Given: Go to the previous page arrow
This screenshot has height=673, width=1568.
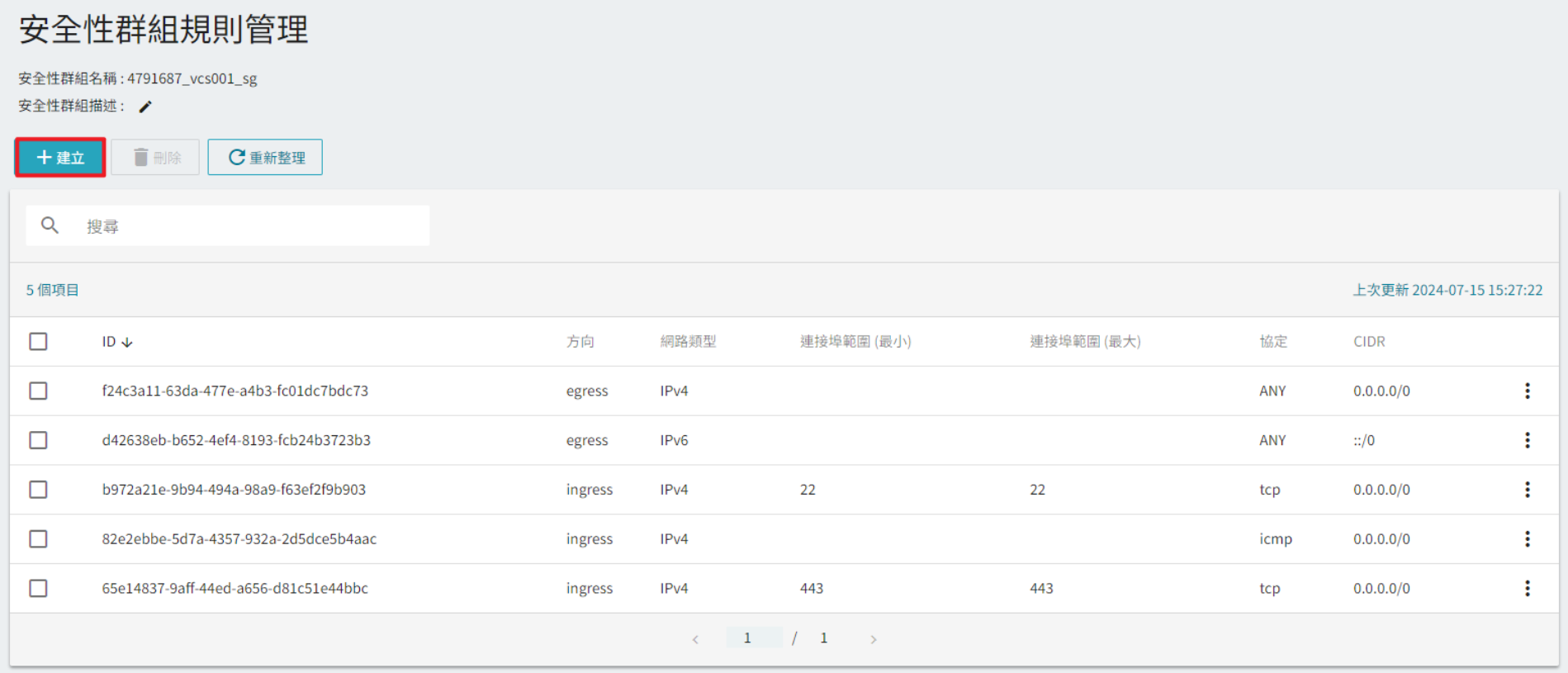Looking at the screenshot, I should 695,639.
